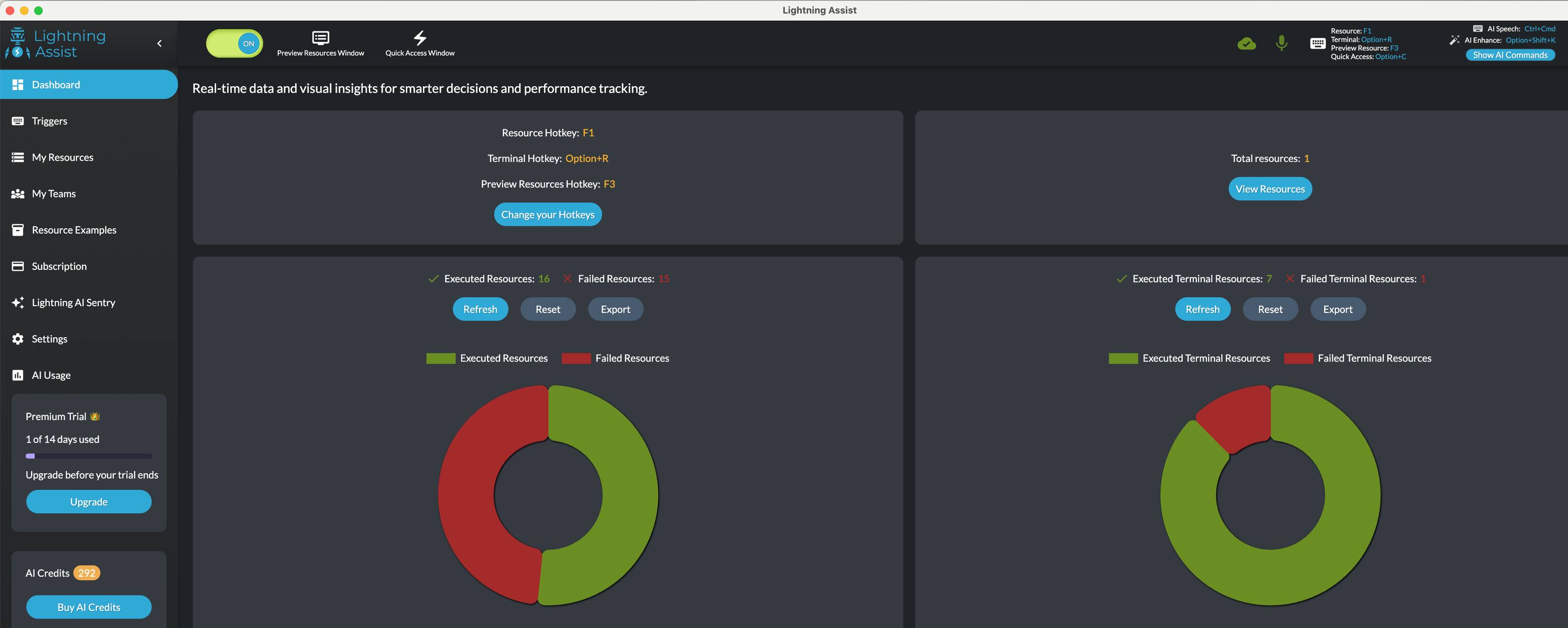Click the trial days progress bar
Image resolution: width=1568 pixels, height=628 pixels.
[x=89, y=456]
